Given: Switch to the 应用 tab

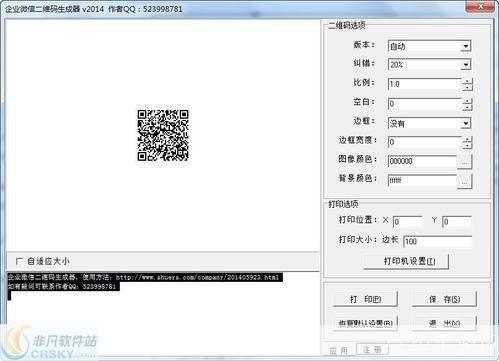Looking at the screenshot, I should point(338,350).
